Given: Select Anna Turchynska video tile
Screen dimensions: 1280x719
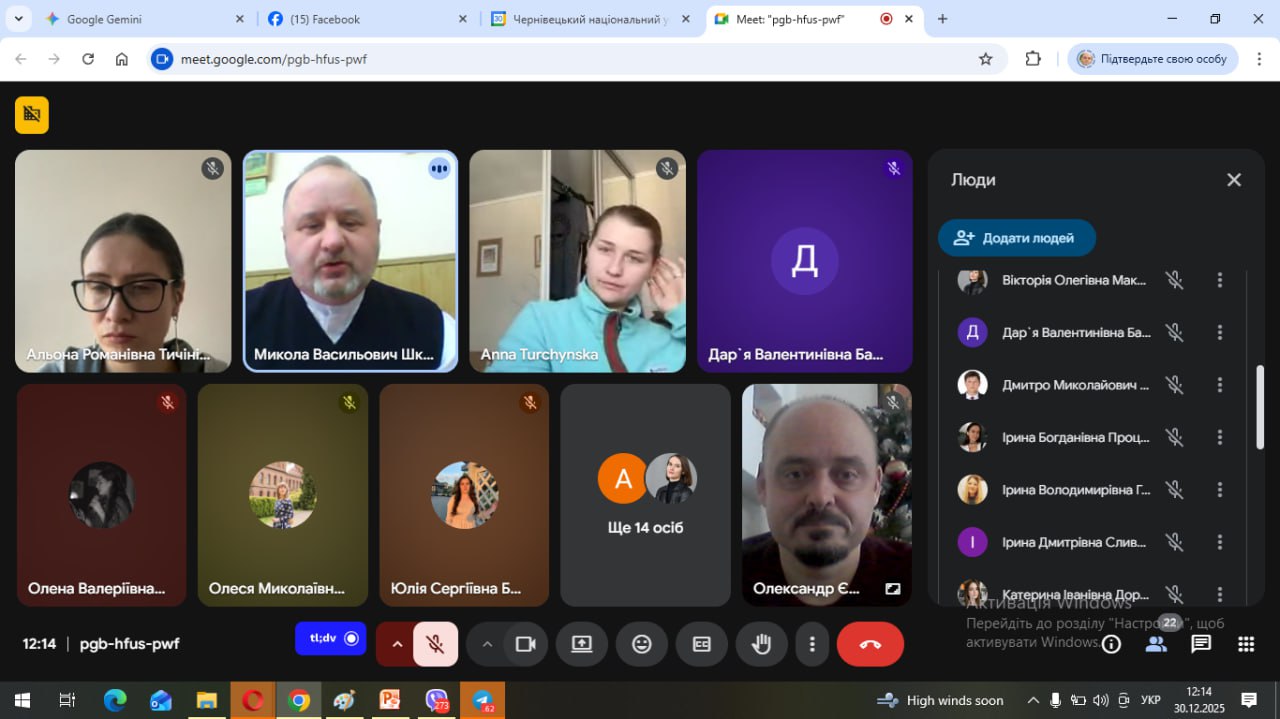Looking at the screenshot, I should pyautogui.click(x=577, y=261).
